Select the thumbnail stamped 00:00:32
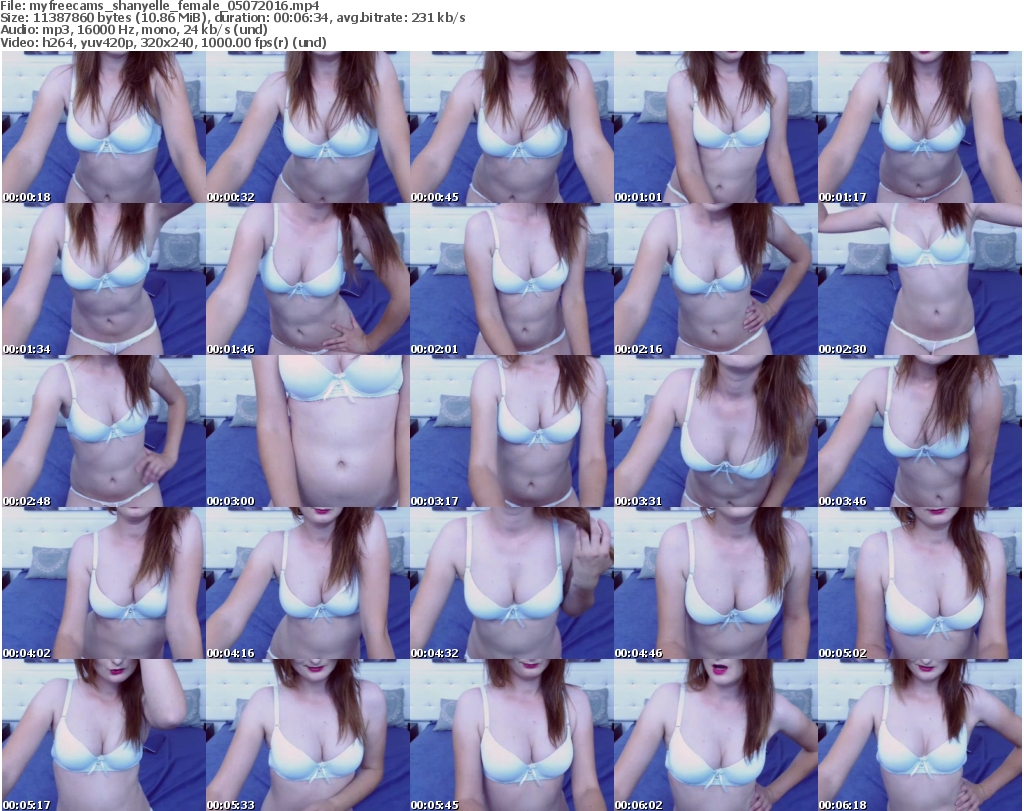The width and height of the screenshot is (1024, 811). pos(308,127)
